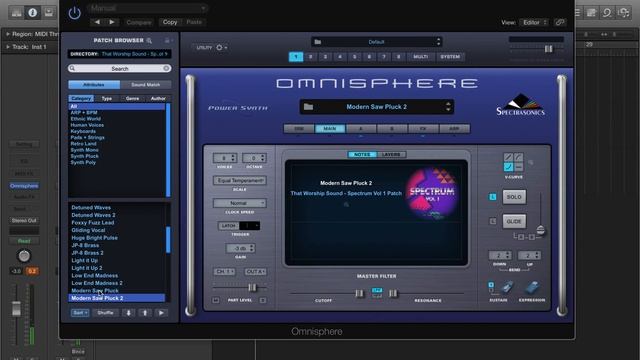Switch to the FX page tab
The height and width of the screenshot is (360, 640).
coord(423,129)
